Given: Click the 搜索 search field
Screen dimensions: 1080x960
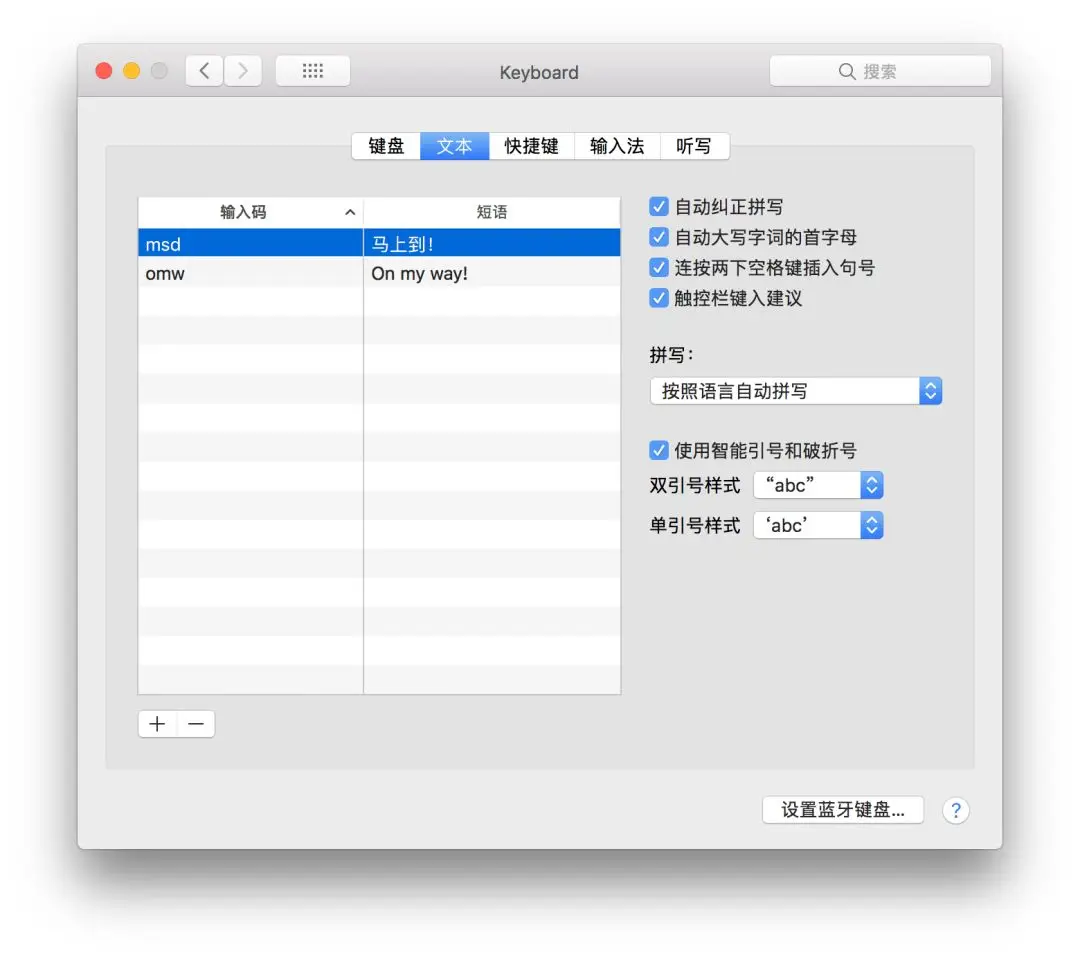Looking at the screenshot, I should 880,72.
